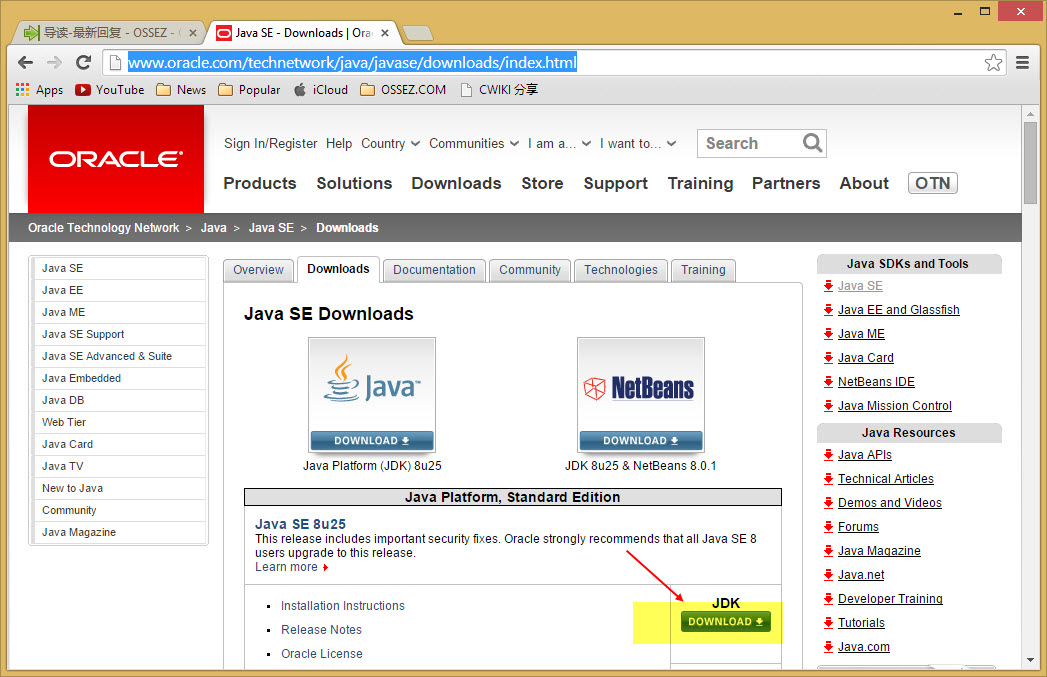
Task: Switch to the Documentation tab
Action: point(434,270)
